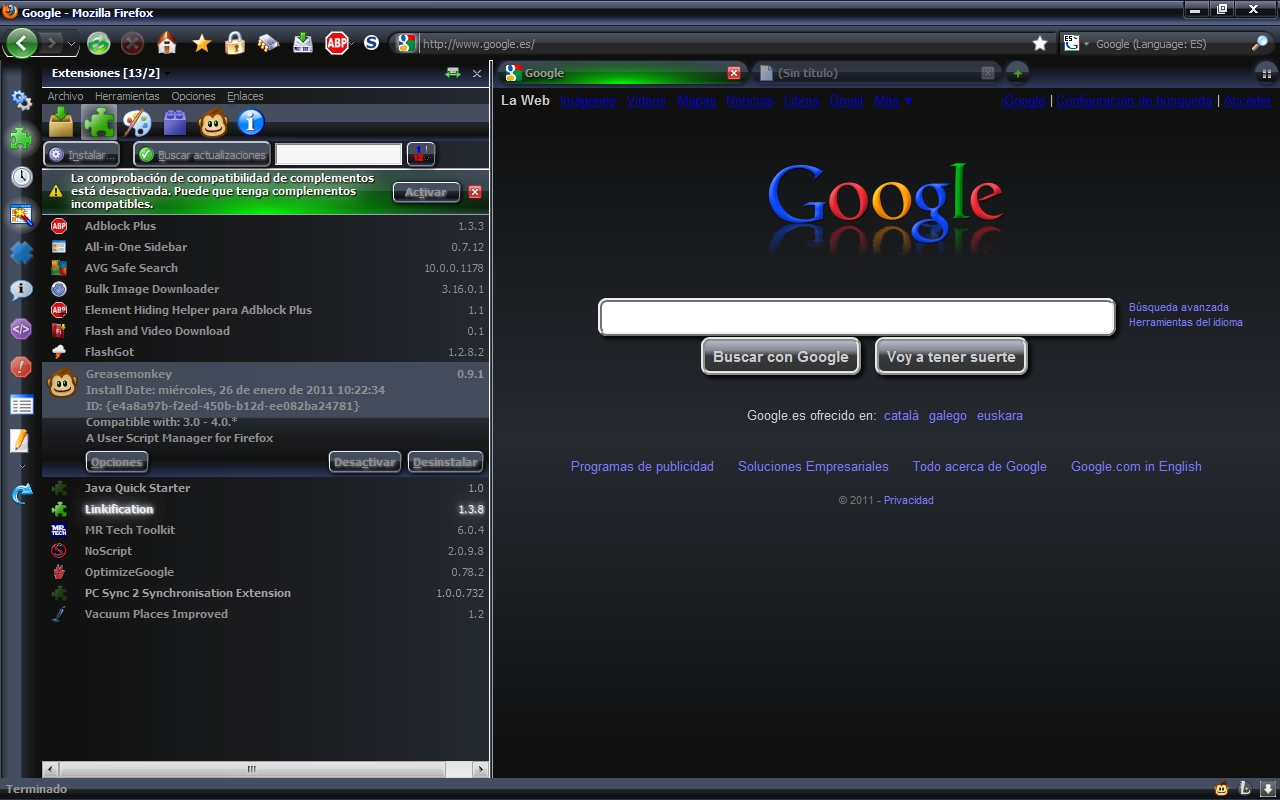The image size is (1280, 800).
Task: Open the Archivo menu
Action: point(66,96)
